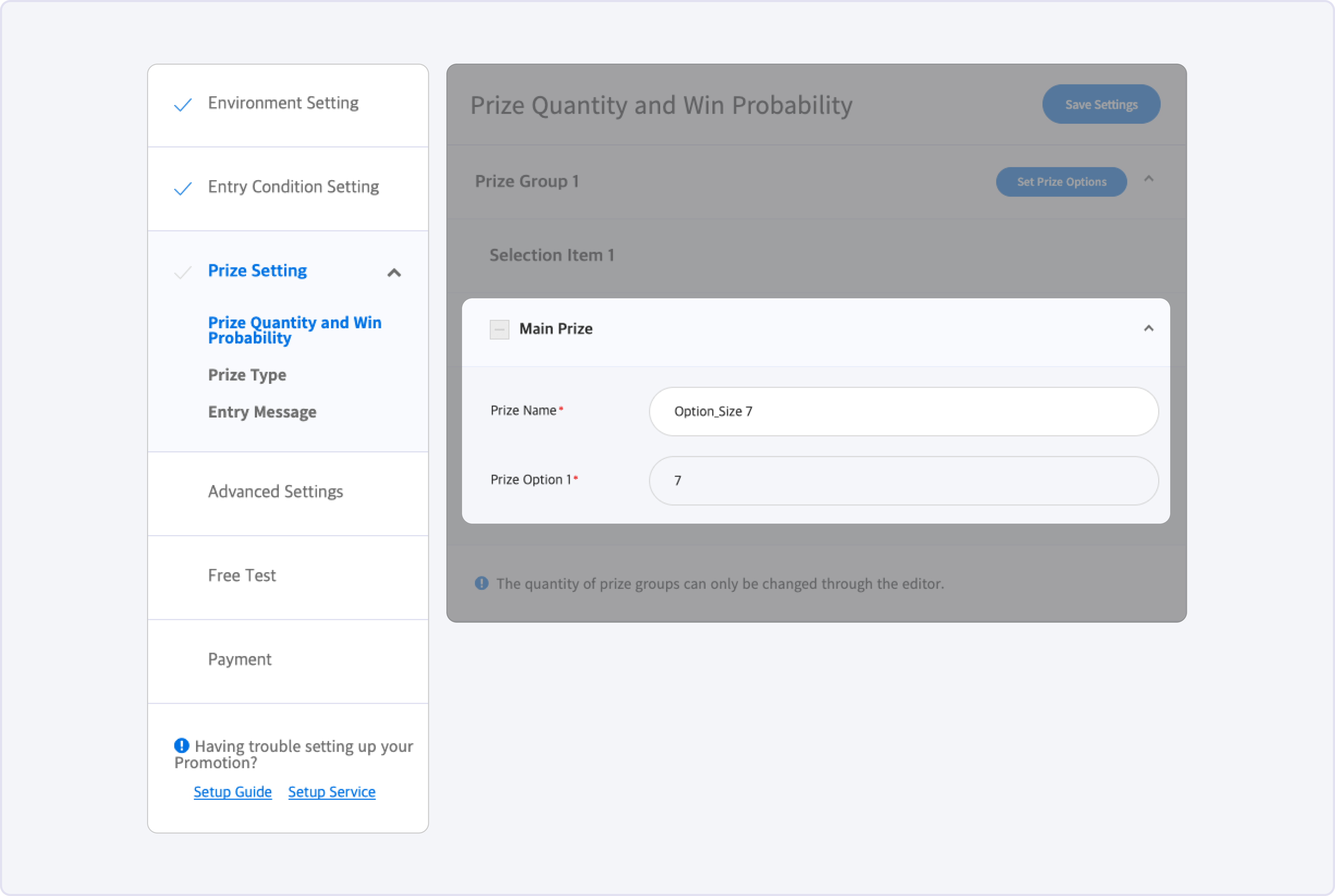Select Prize Quantity and Win Probability item
The height and width of the screenshot is (896, 1335).
pyautogui.click(x=294, y=330)
